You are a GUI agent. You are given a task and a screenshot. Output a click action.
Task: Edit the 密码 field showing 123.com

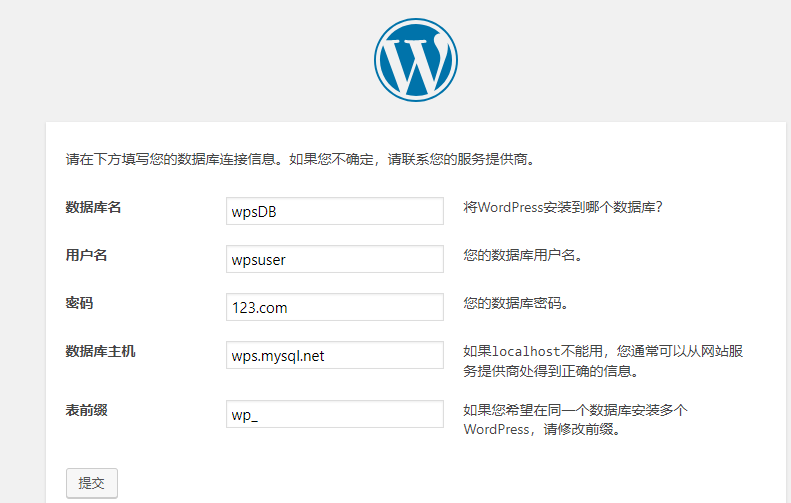pyautogui.click(x=335, y=307)
